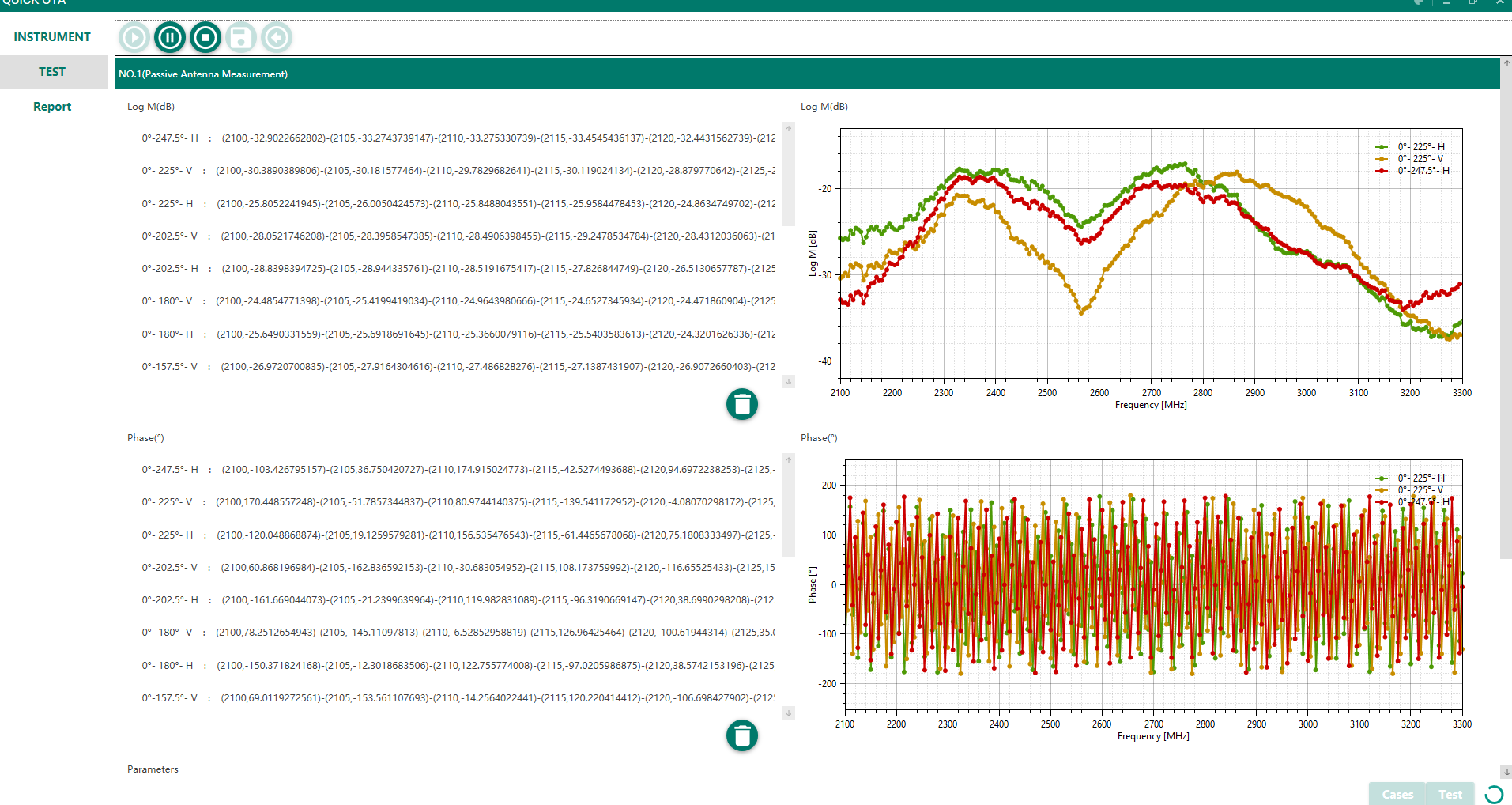Delete the Phase data list
This screenshot has height=805, width=1512.
pos(742,735)
